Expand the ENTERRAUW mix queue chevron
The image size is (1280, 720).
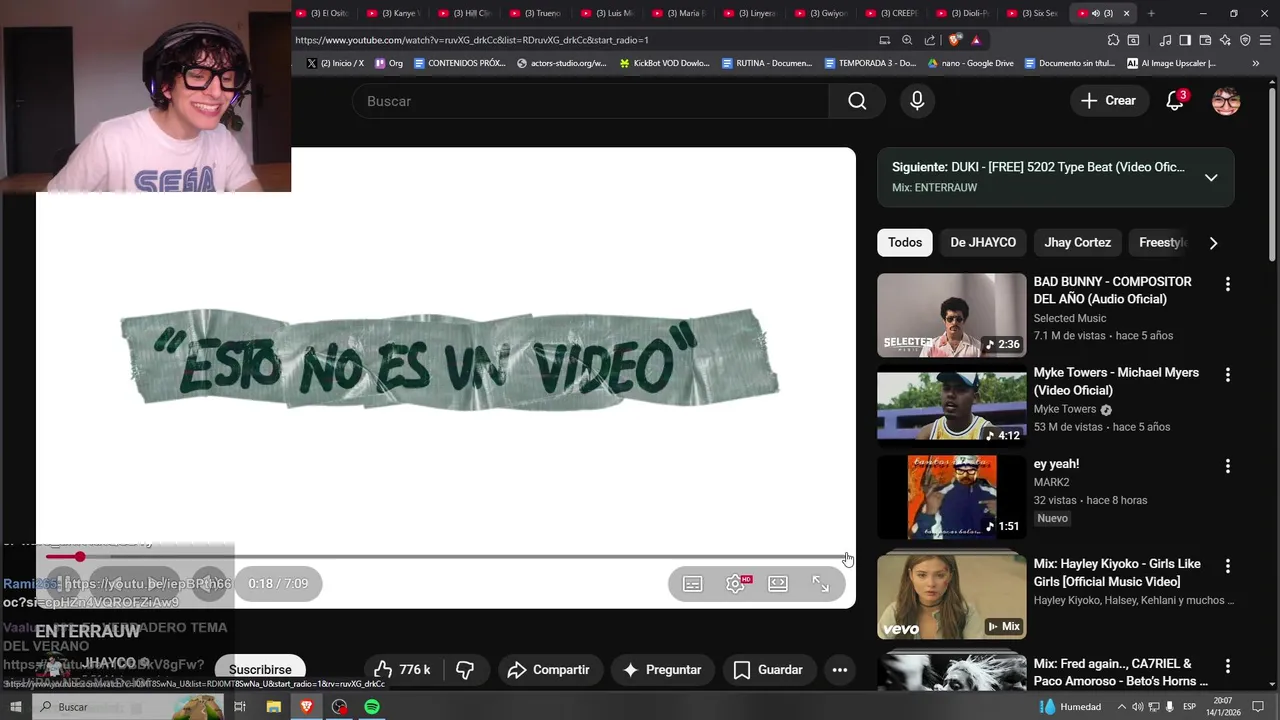pos(1211,177)
